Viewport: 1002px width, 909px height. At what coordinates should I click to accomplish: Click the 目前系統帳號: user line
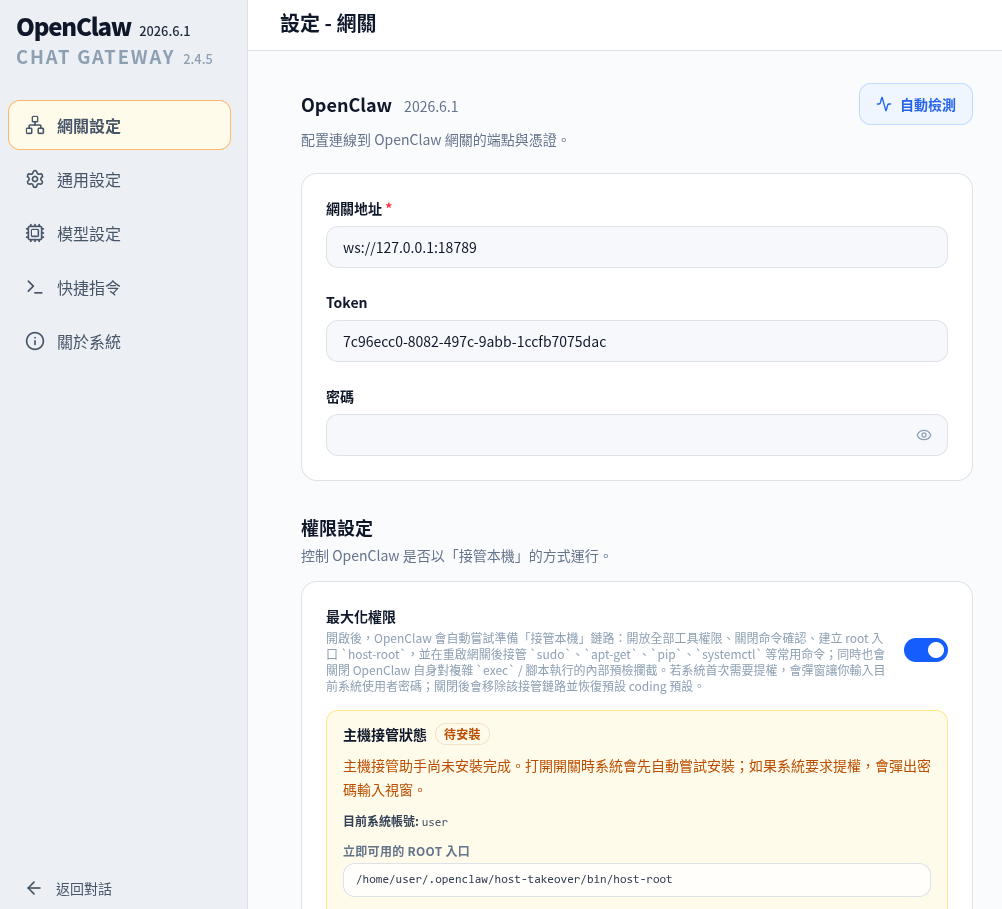coord(396,821)
